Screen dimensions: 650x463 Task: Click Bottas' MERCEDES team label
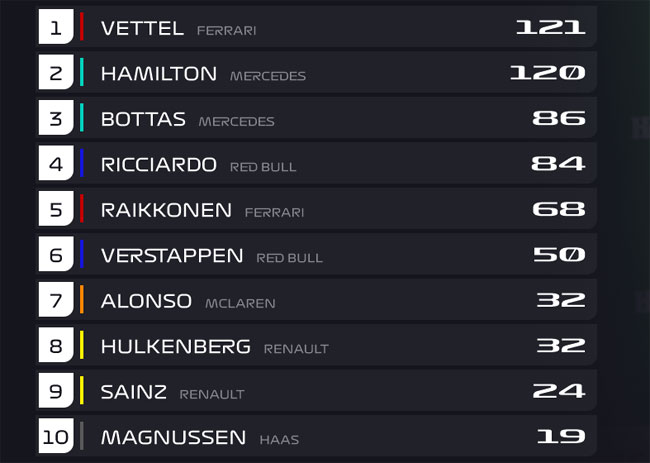coord(237,121)
